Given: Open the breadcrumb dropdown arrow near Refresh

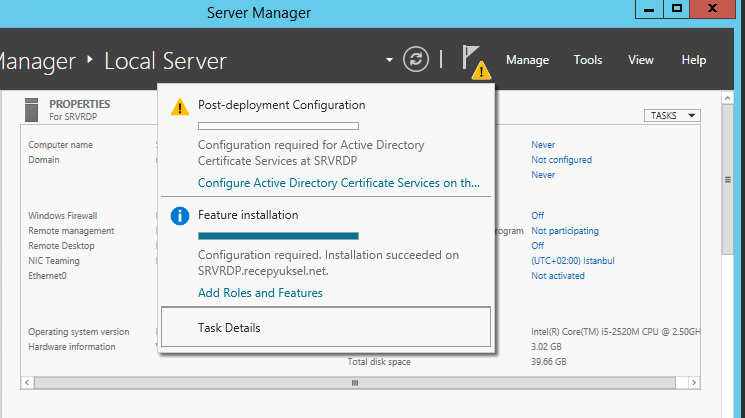Looking at the screenshot, I should pos(389,60).
